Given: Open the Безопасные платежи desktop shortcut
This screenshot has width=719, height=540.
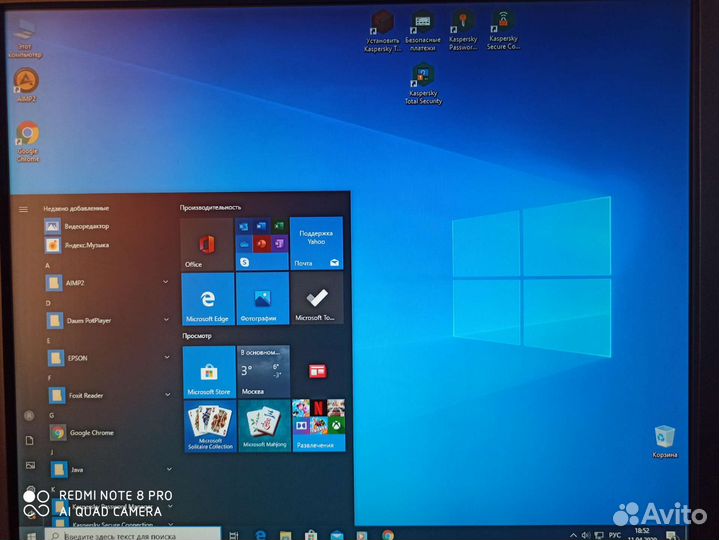Looking at the screenshot, I should point(422,31).
